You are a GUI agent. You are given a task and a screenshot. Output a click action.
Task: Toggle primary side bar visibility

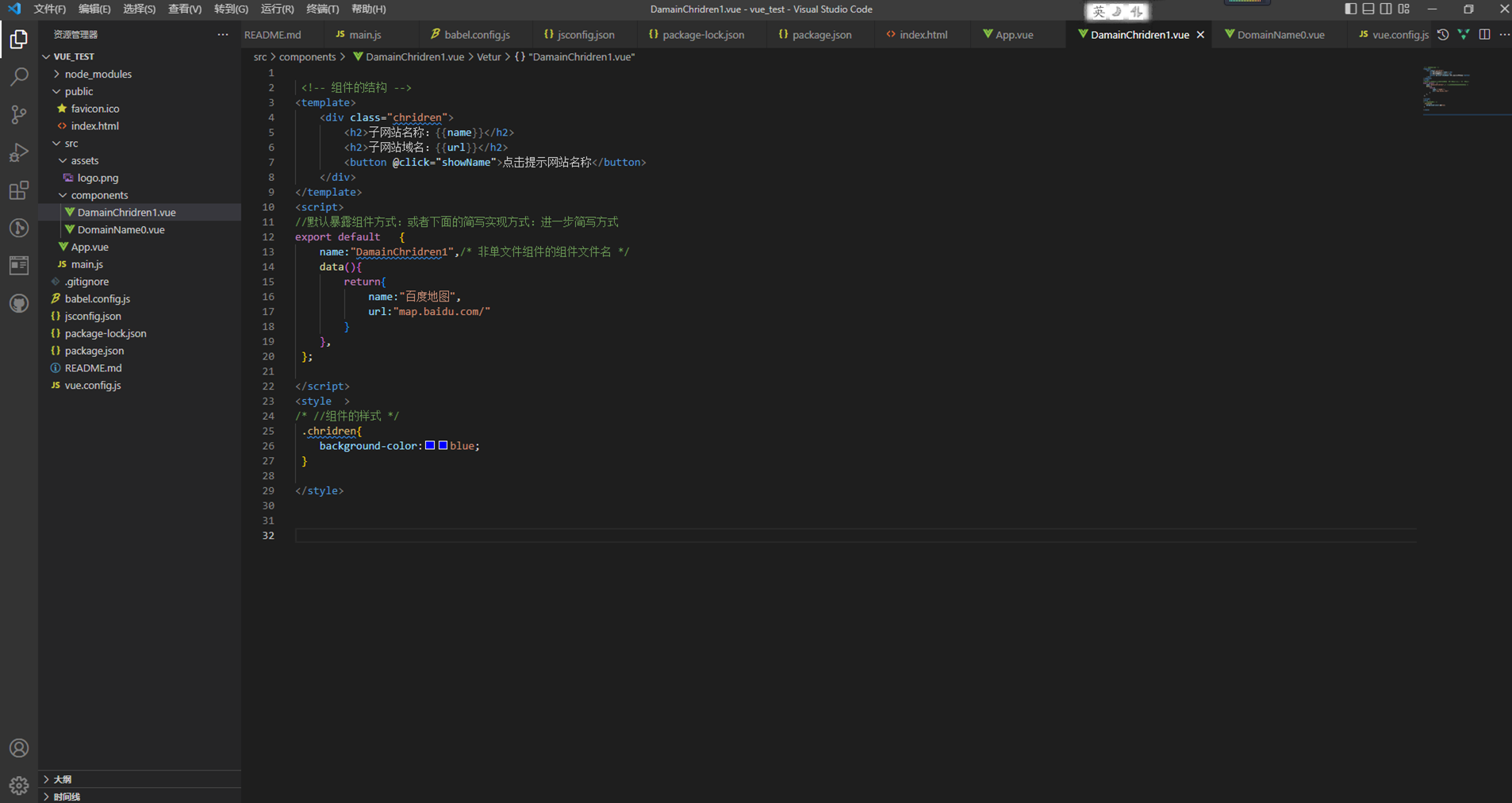click(1351, 9)
